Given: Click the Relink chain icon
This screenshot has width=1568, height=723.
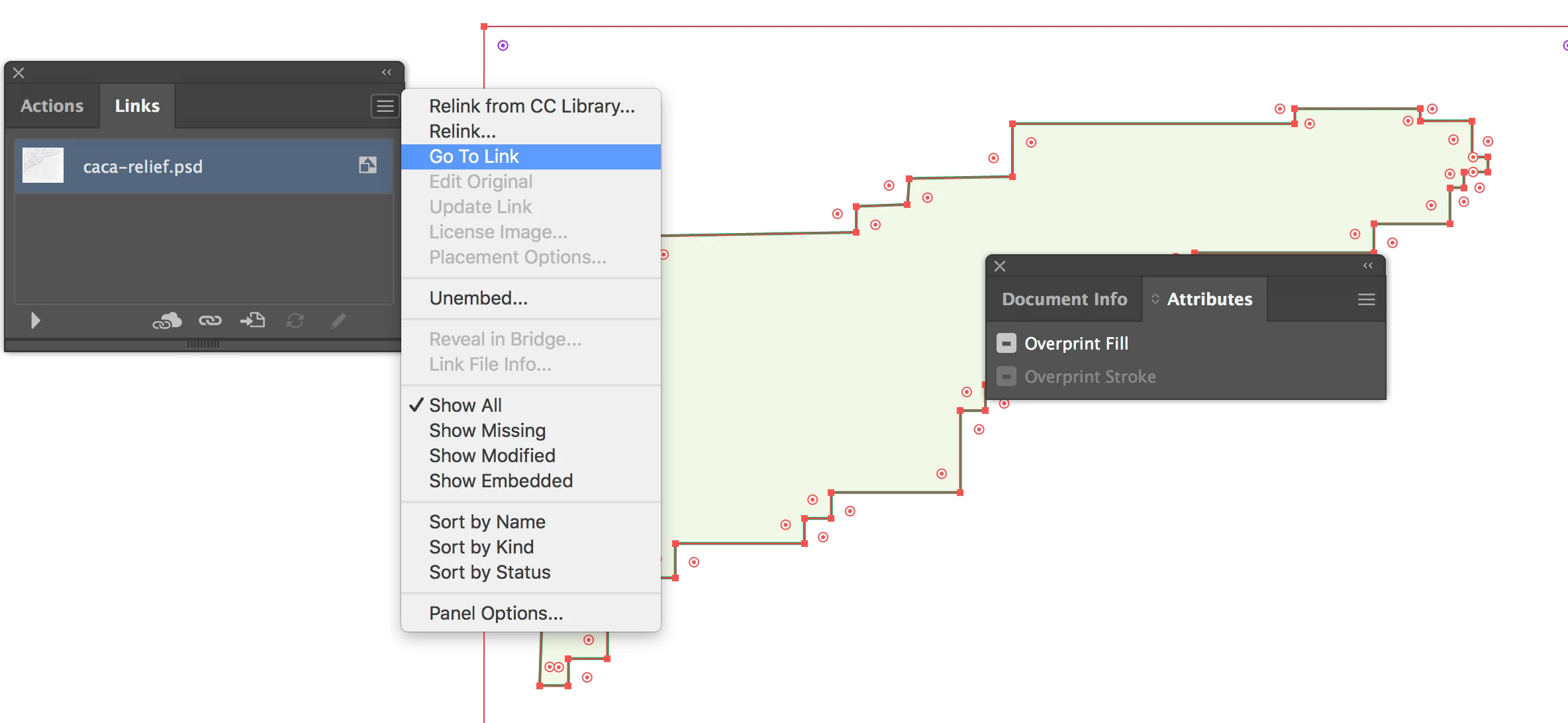Looking at the screenshot, I should click(210, 321).
